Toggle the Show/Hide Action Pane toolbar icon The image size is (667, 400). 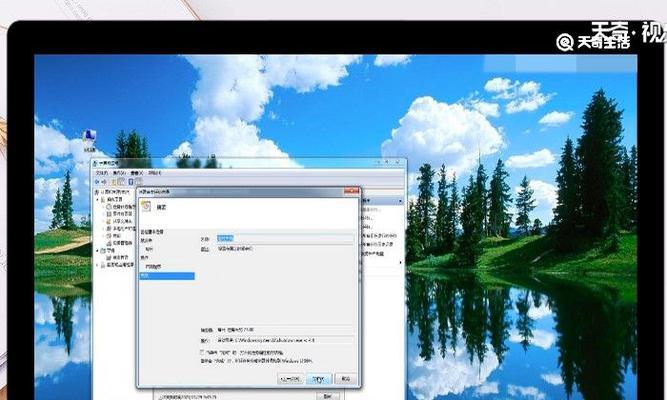point(139,182)
